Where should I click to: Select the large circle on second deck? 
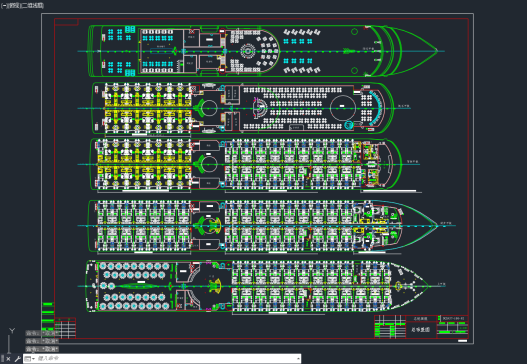pos(342,108)
